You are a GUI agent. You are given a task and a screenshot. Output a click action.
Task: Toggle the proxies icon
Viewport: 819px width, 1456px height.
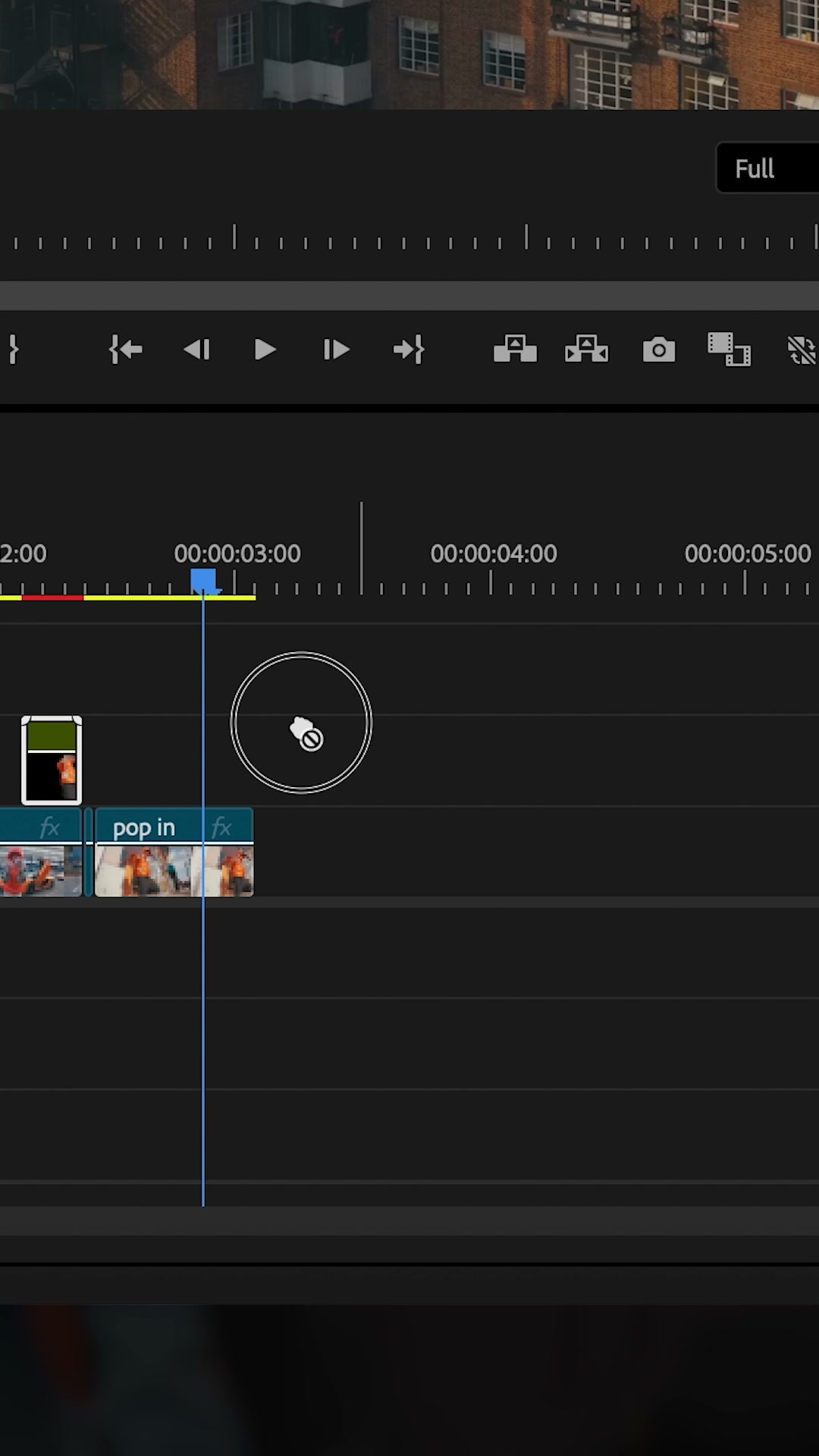802,350
